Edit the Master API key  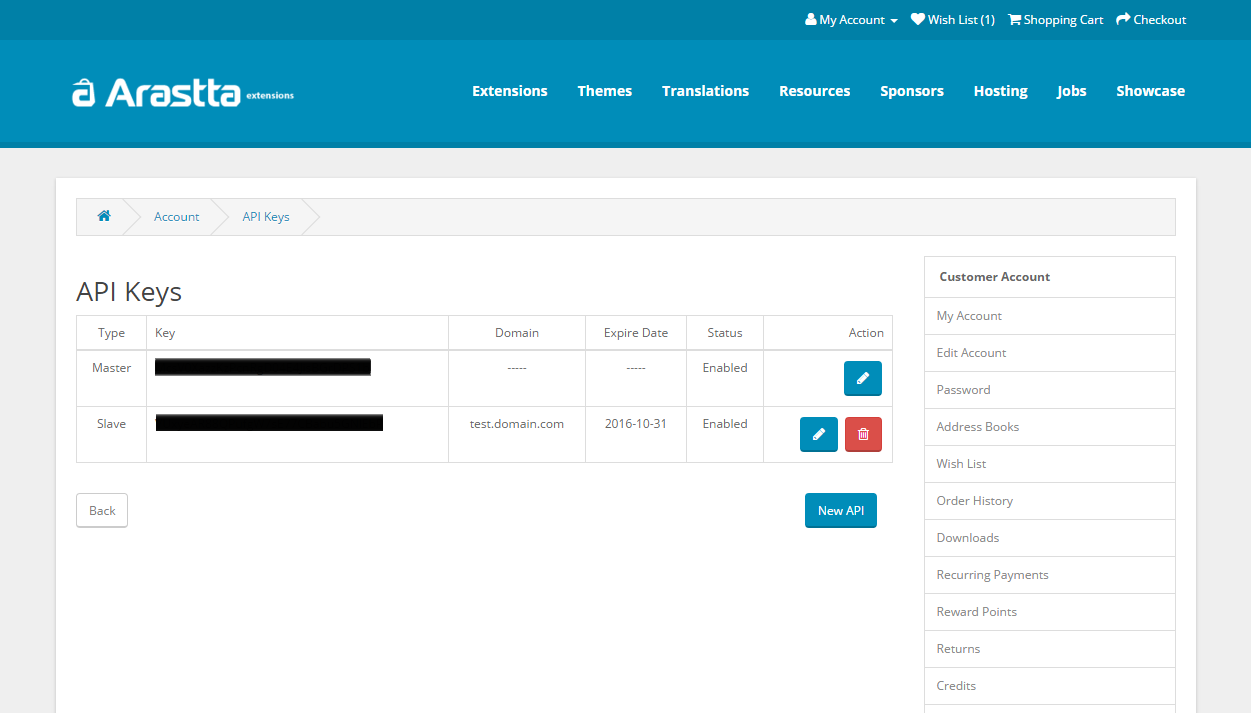coord(862,379)
